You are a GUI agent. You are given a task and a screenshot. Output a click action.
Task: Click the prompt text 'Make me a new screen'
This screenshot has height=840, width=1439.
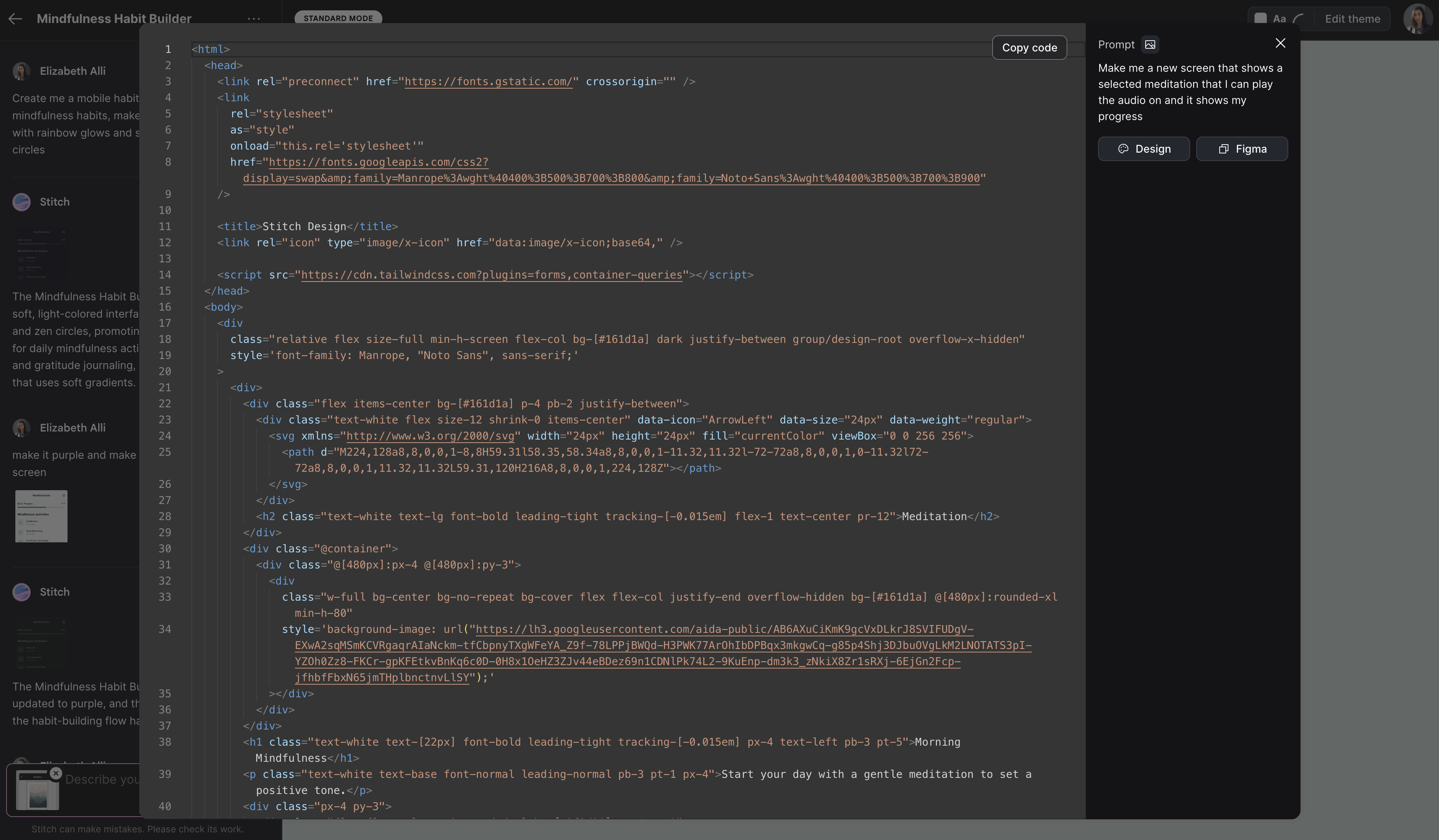pos(1190,92)
